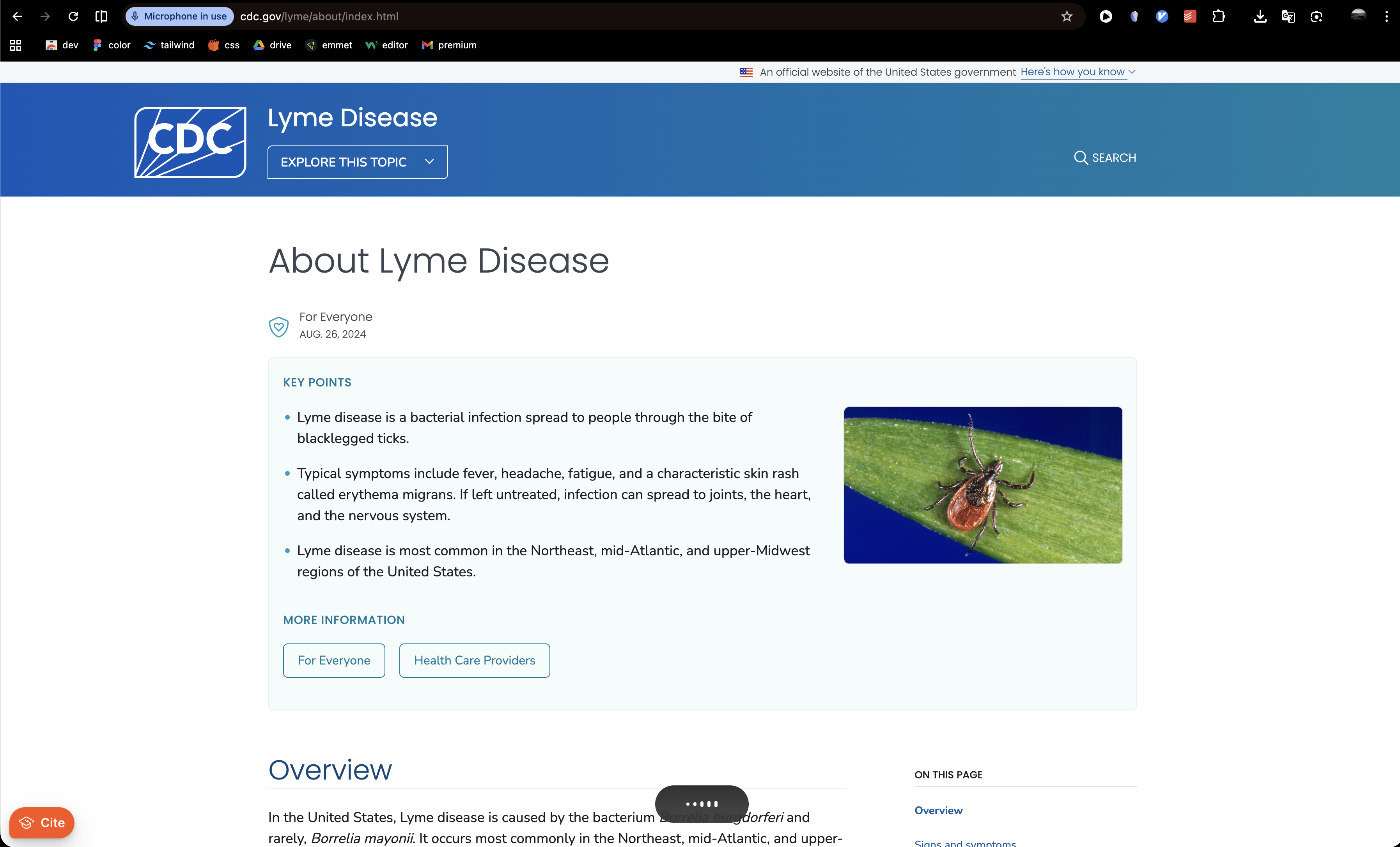Click the For Everyone button
Screen dimensions: 1400x847
point(333,660)
